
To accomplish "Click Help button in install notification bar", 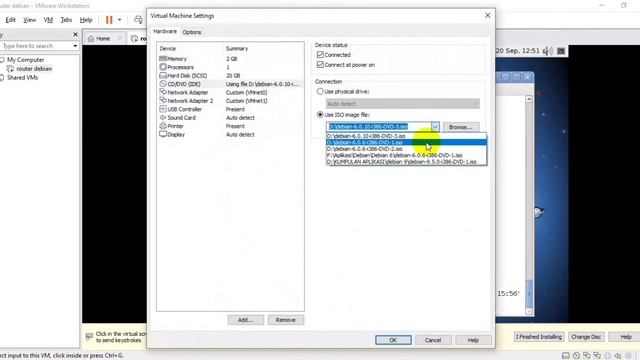I will click(625, 337).
